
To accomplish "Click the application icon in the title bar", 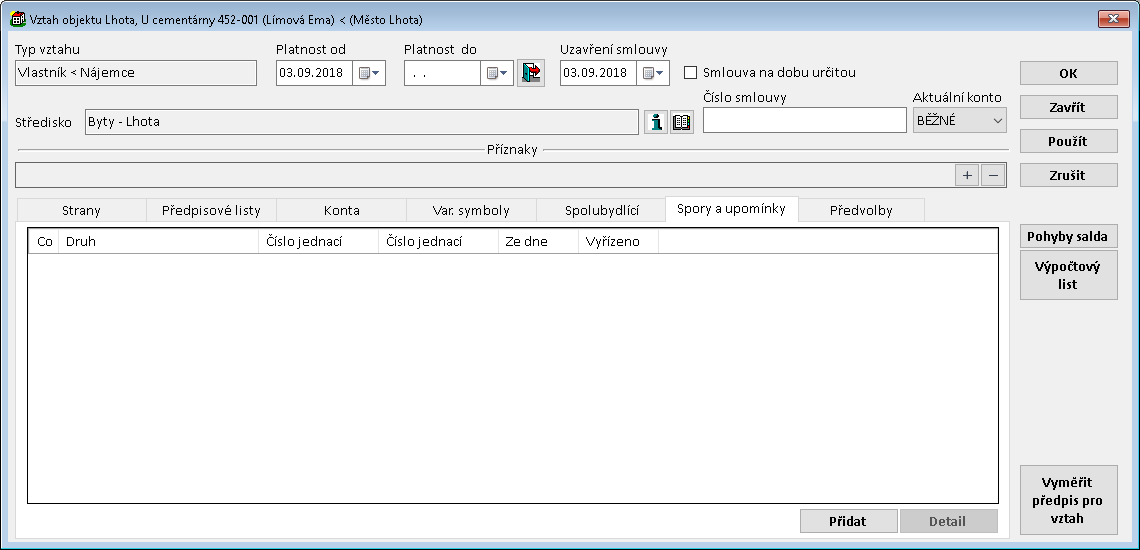I will point(17,19).
